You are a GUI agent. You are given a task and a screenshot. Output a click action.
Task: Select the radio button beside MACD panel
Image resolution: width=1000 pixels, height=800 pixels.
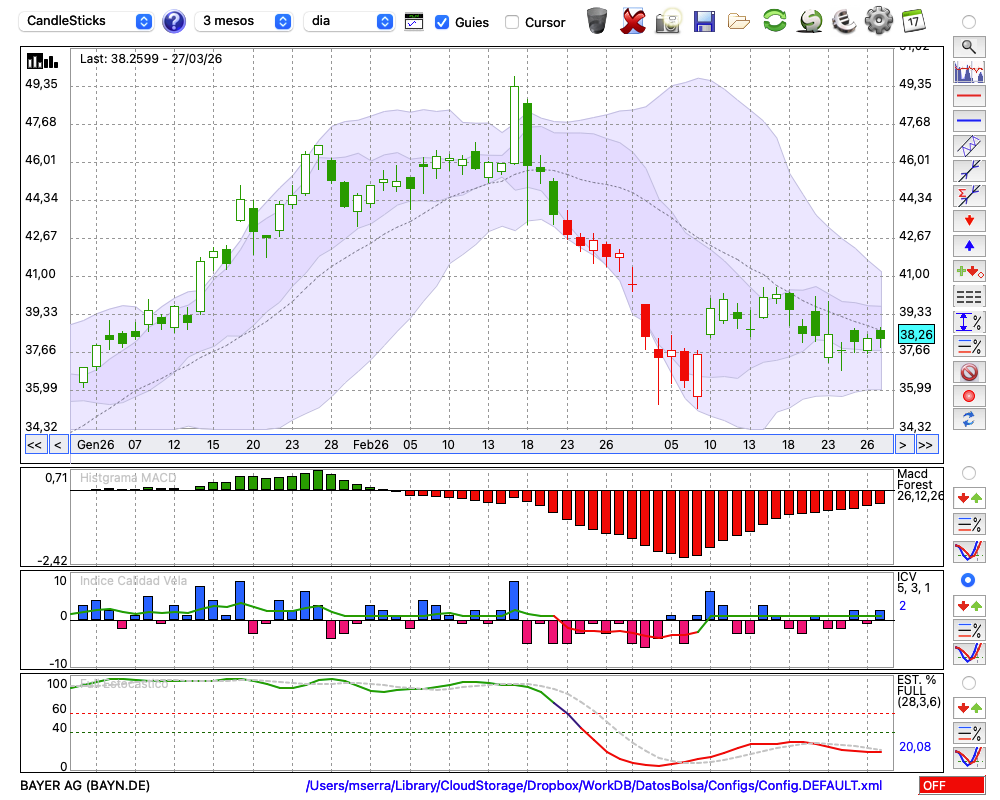pos(968,472)
